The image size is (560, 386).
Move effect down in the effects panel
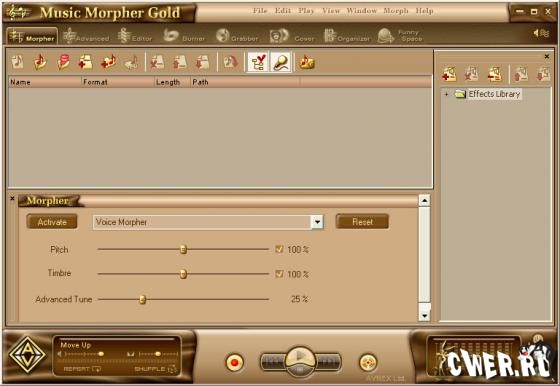tap(543, 74)
